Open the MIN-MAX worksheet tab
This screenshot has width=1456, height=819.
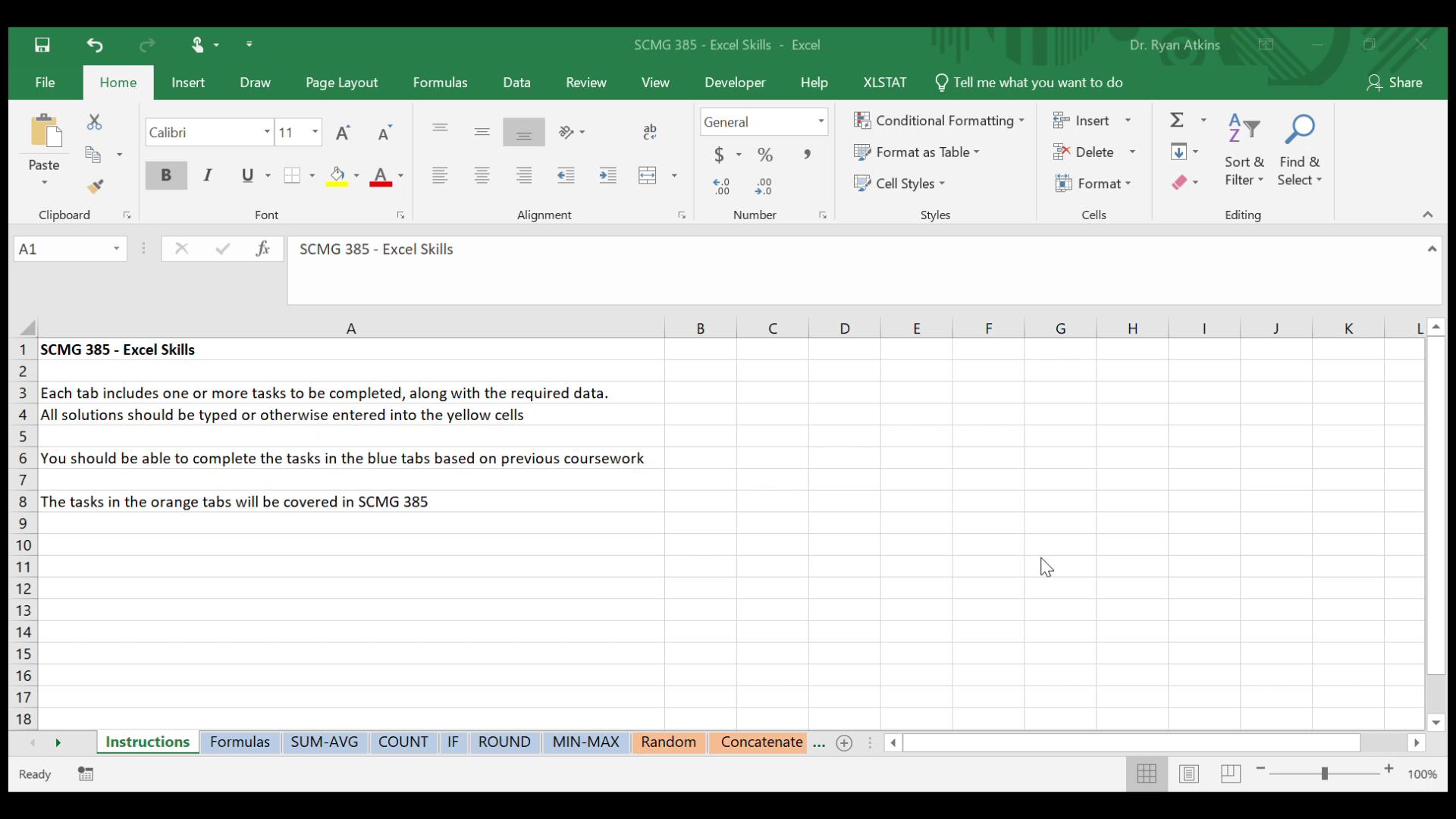(585, 742)
